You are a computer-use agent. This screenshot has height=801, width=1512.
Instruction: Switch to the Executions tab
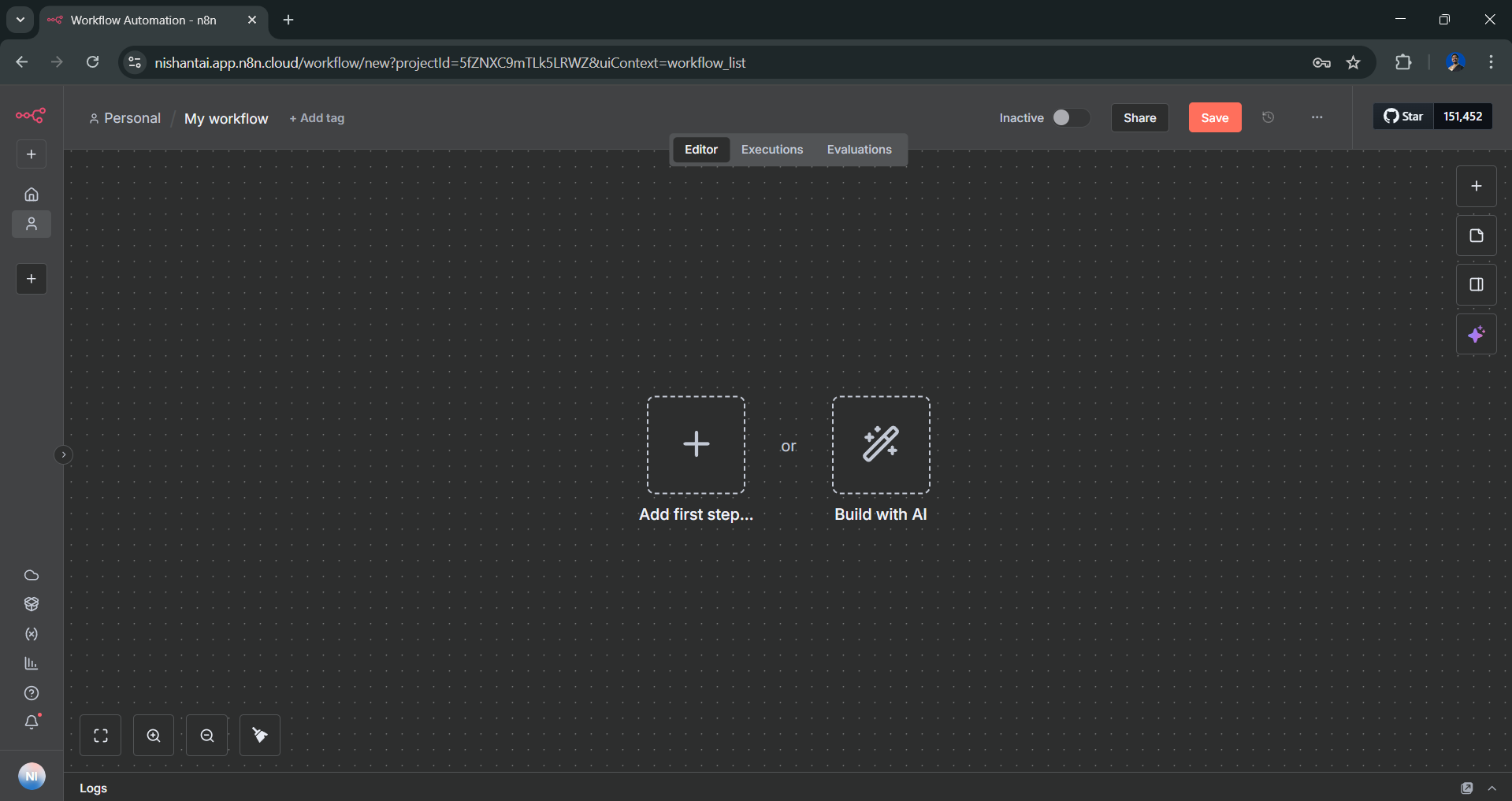pos(771,149)
